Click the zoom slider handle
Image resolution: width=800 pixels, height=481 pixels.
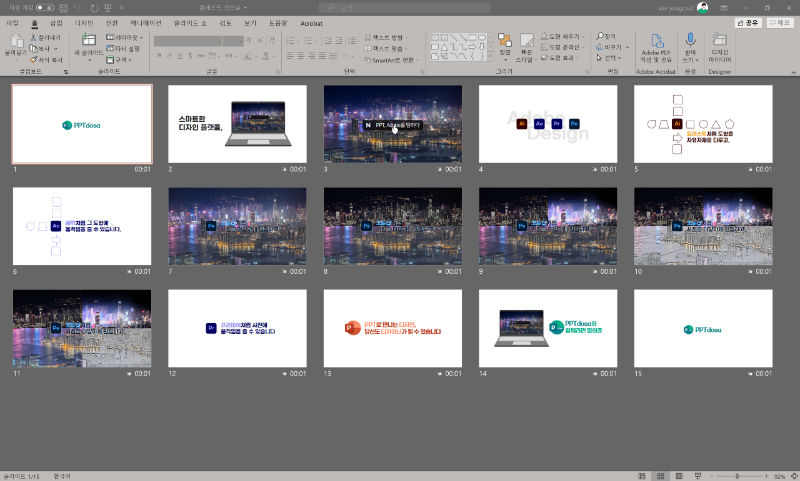(x=739, y=475)
